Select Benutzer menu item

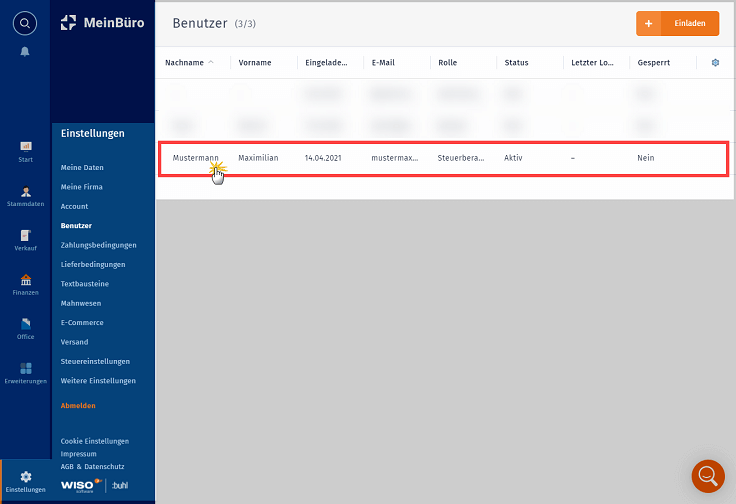click(76, 226)
